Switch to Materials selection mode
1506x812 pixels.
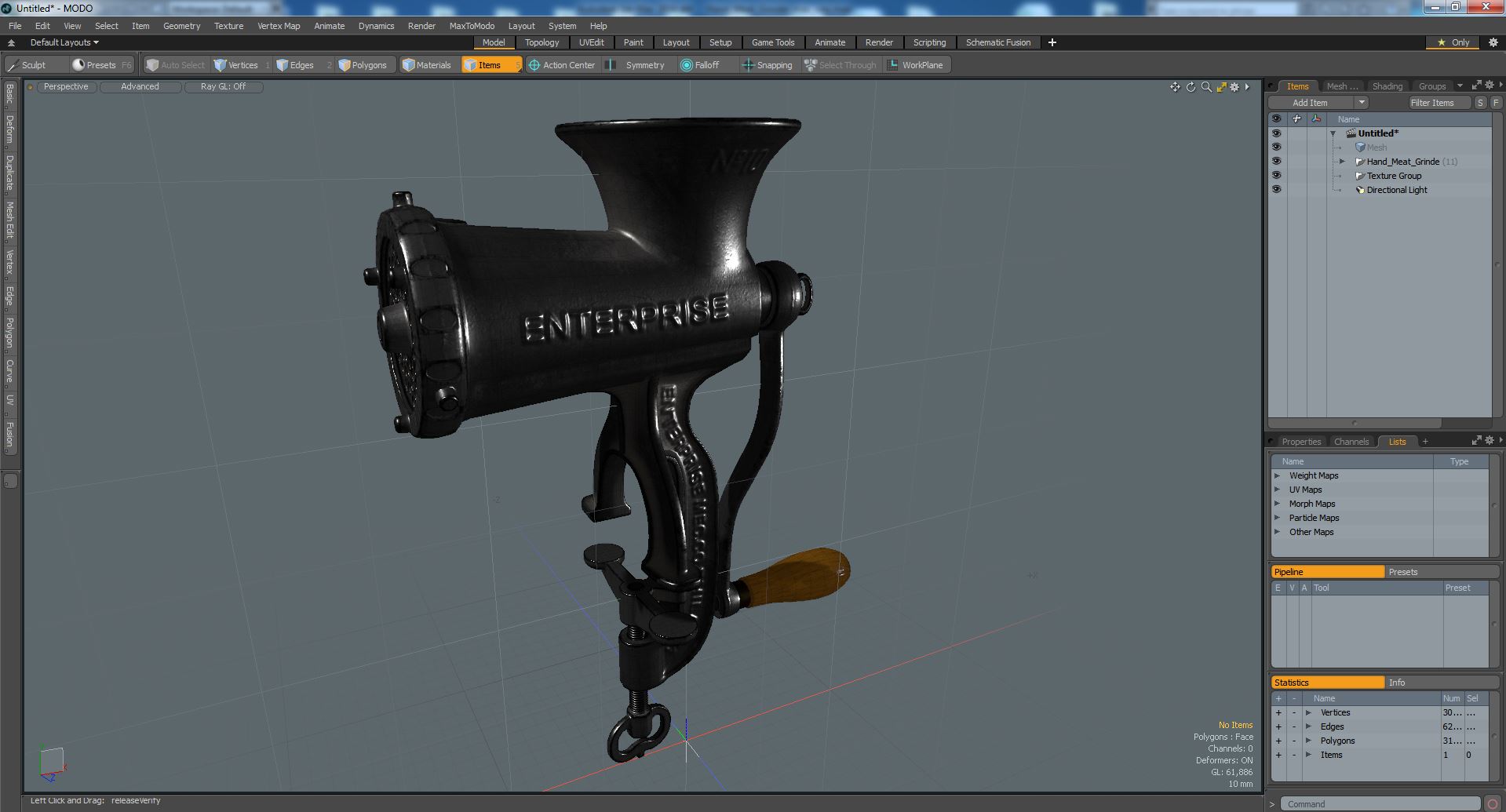tap(427, 65)
